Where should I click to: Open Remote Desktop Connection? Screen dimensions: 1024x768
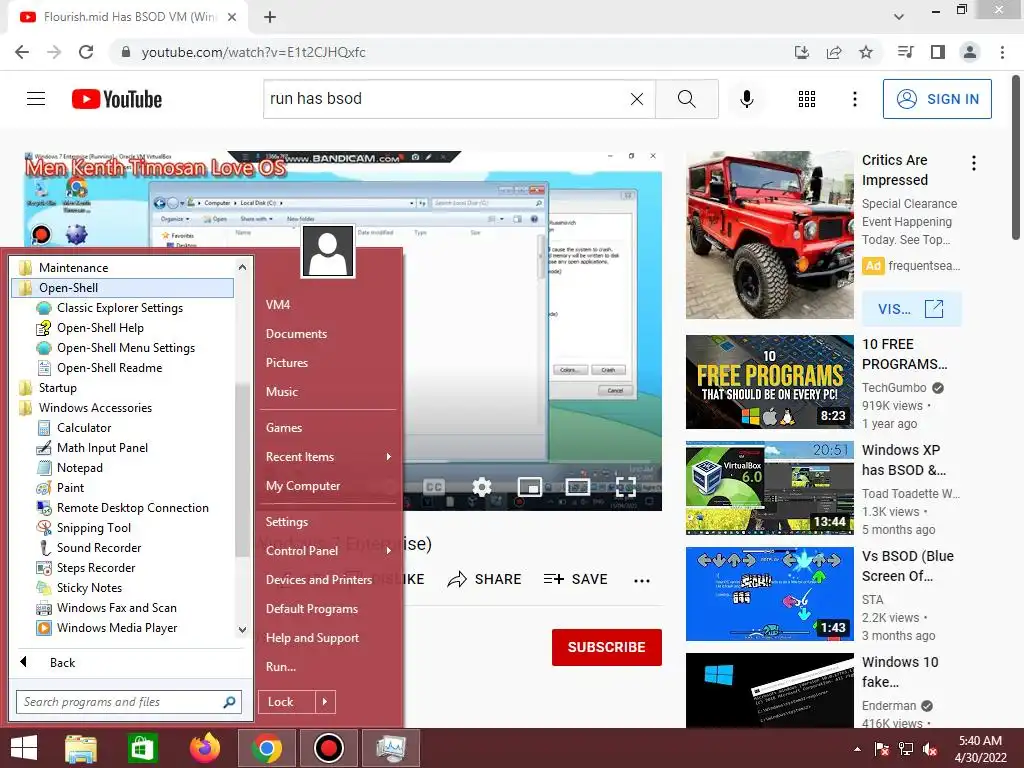tap(133, 507)
